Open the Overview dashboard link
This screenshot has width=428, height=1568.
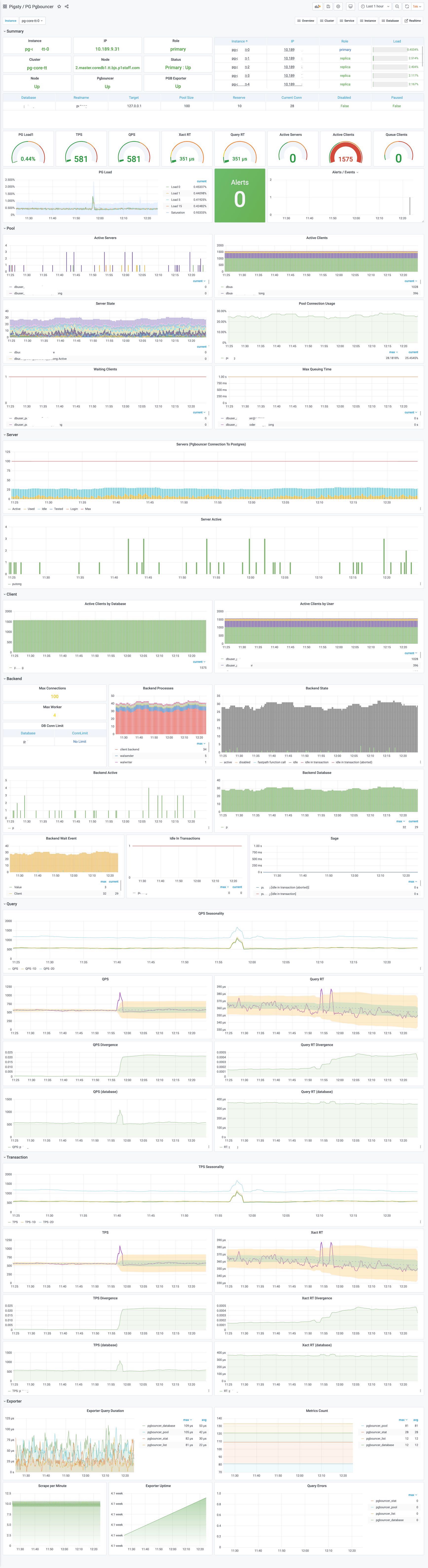coord(306,21)
